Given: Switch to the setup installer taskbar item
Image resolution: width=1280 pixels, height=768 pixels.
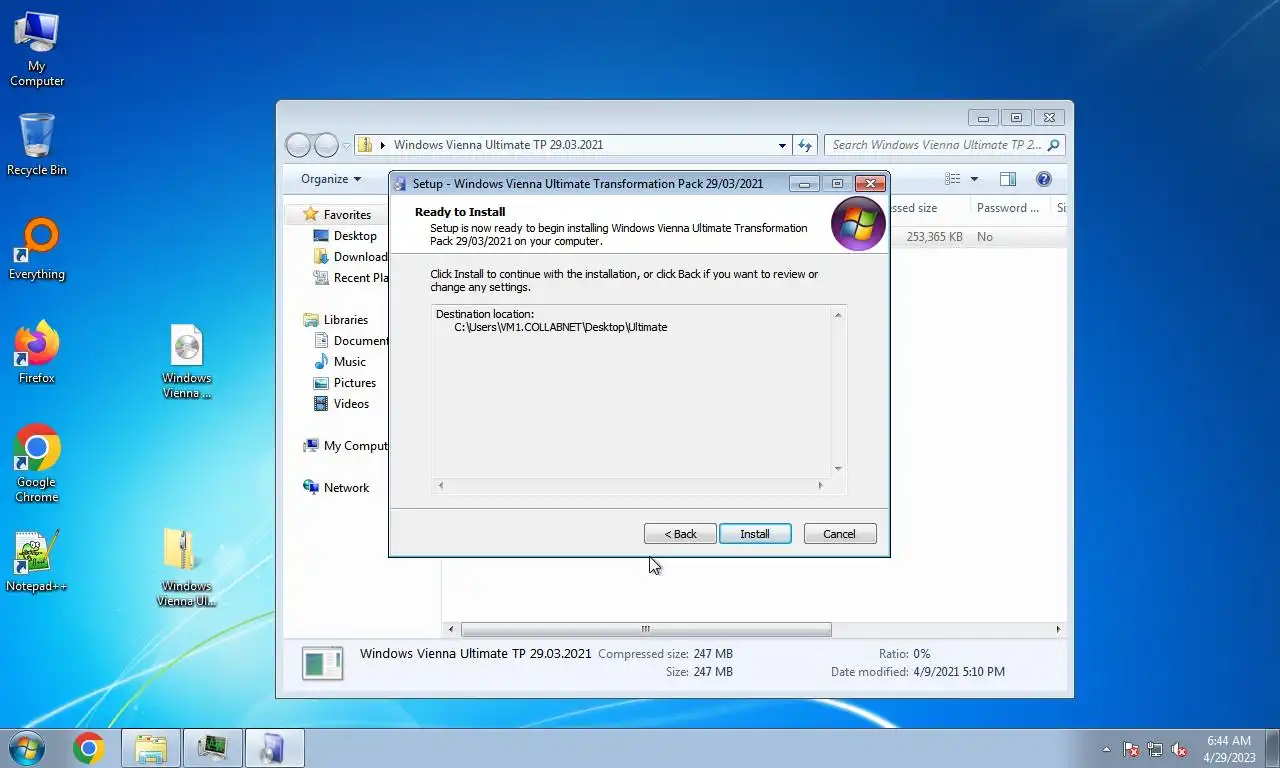Looking at the screenshot, I should coord(273,748).
